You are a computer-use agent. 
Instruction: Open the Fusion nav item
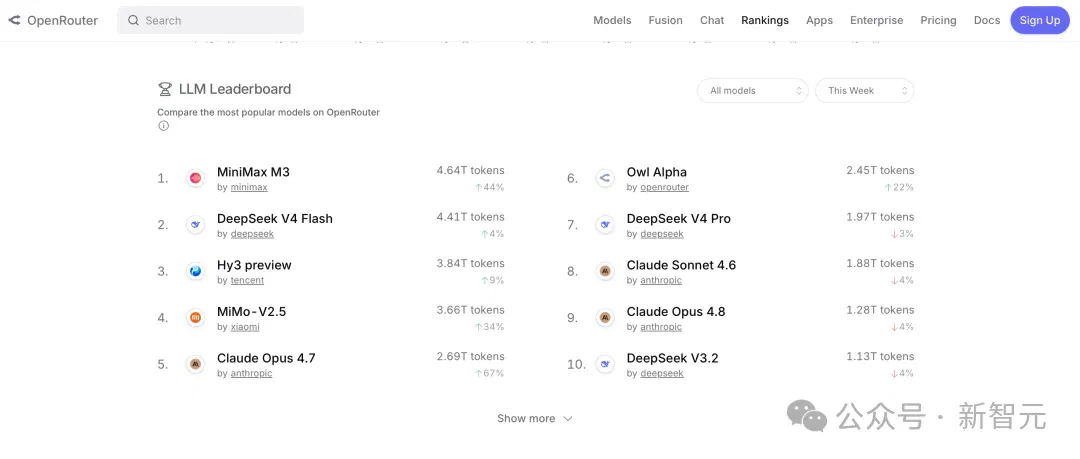[x=665, y=21]
